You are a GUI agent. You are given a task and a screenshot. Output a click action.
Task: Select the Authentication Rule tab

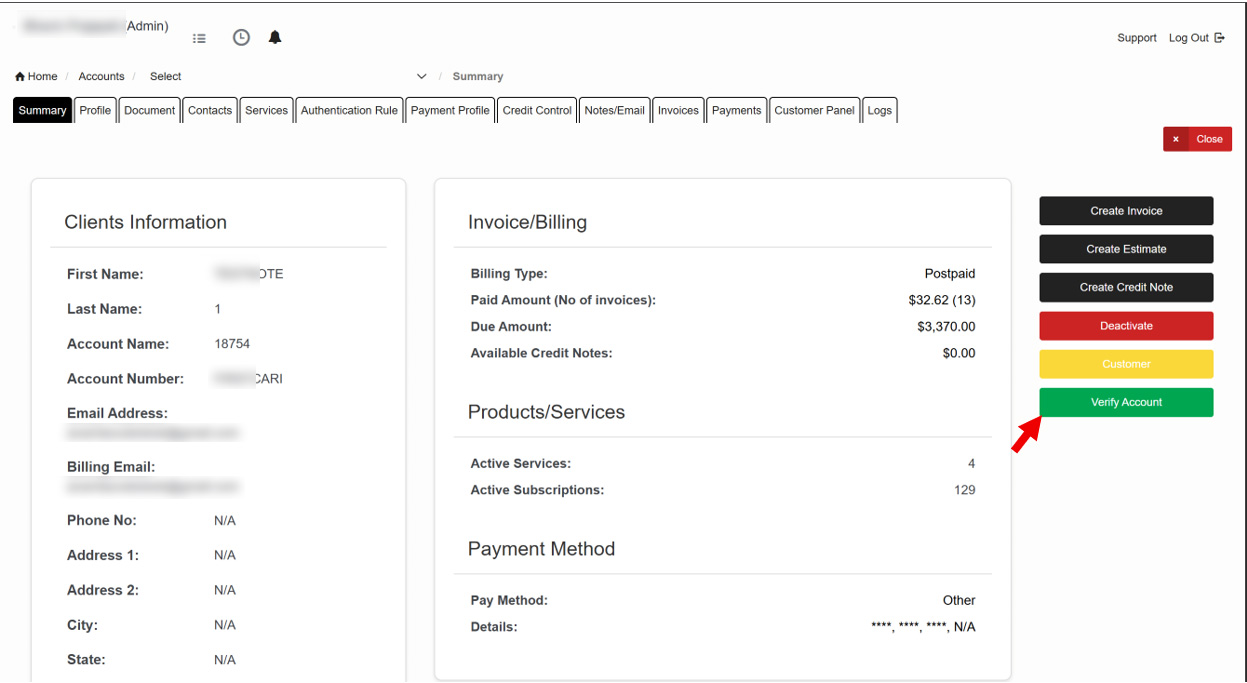(x=349, y=111)
